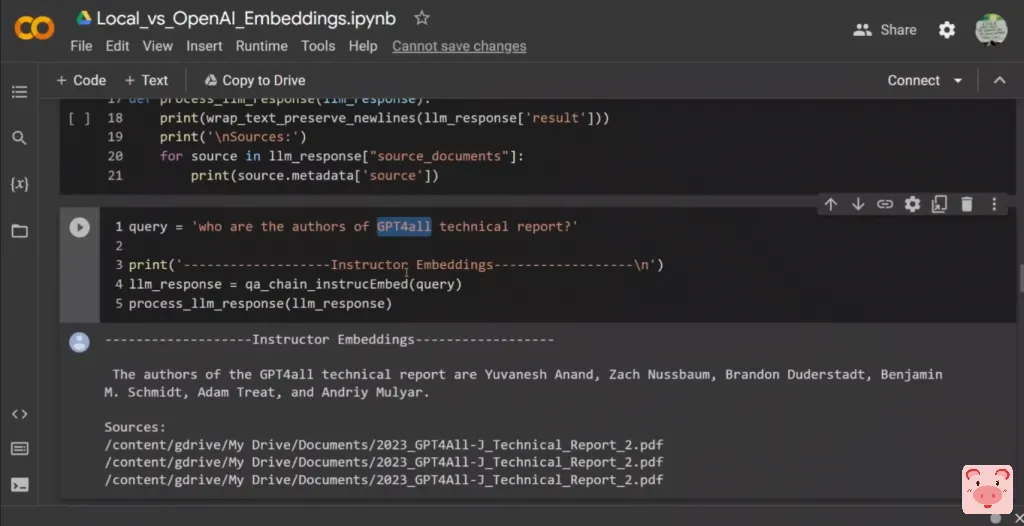This screenshot has height=526, width=1024.
Task: Click the qa_chain_instrucEmbed(query) code line
Action: click(295, 284)
